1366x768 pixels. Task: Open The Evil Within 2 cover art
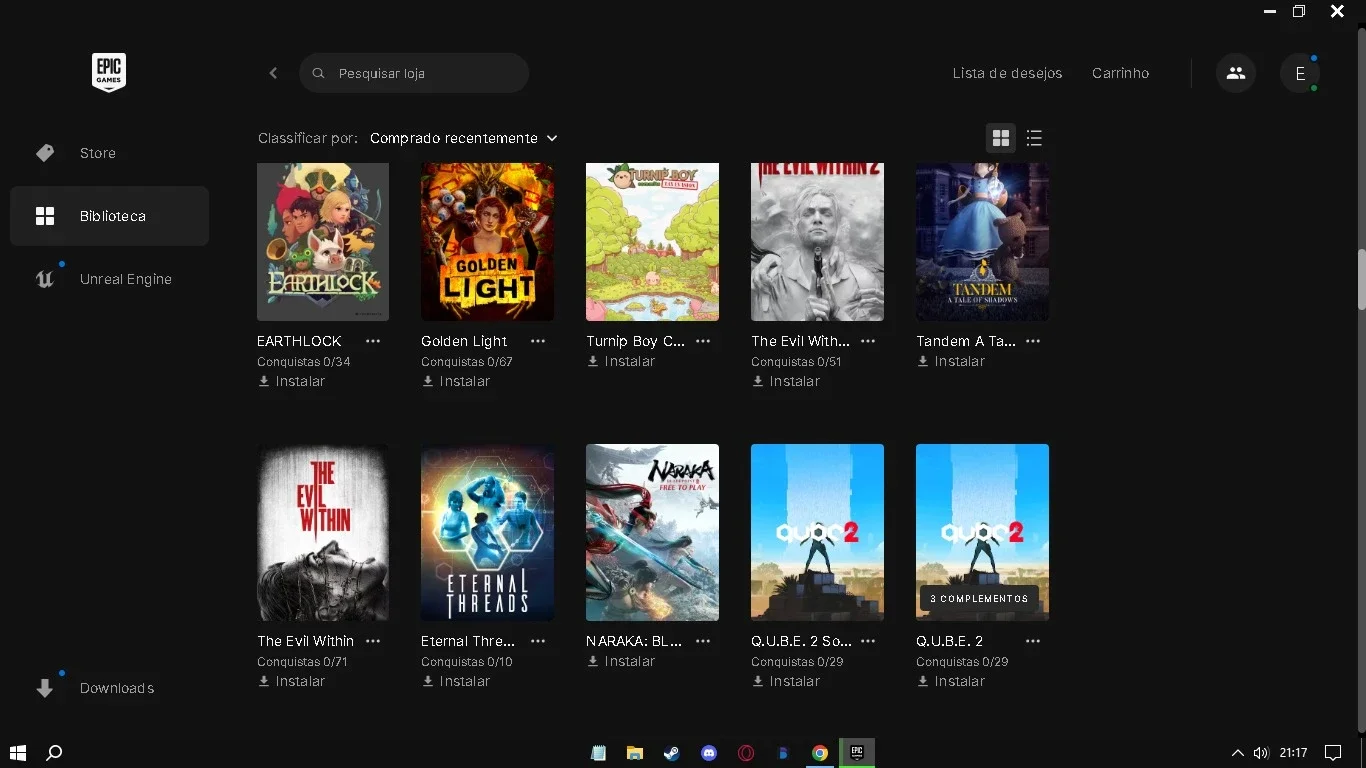pos(817,242)
